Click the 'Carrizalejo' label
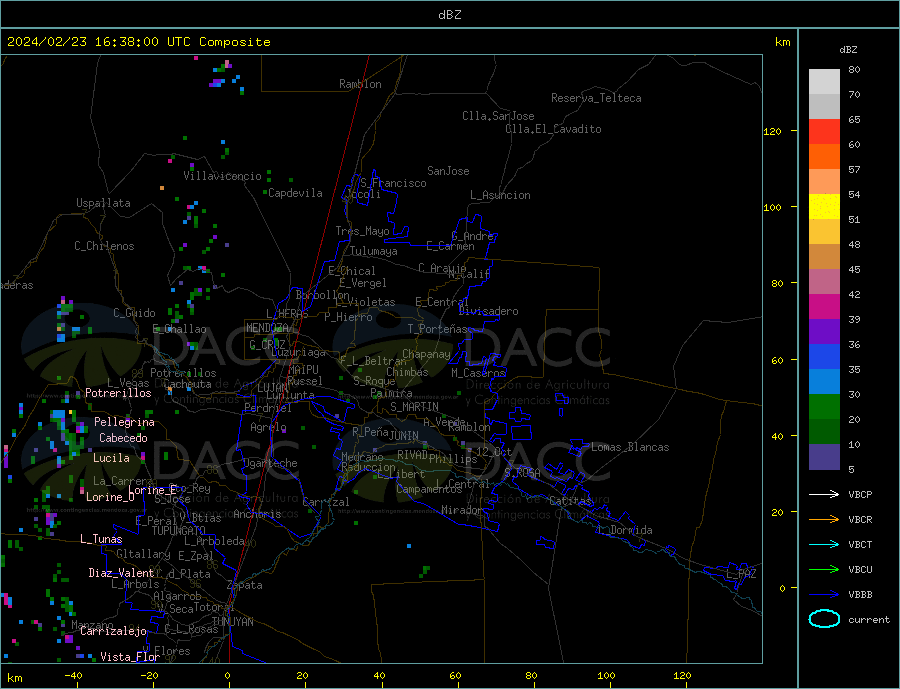This screenshot has width=900, height=689. pos(113,632)
